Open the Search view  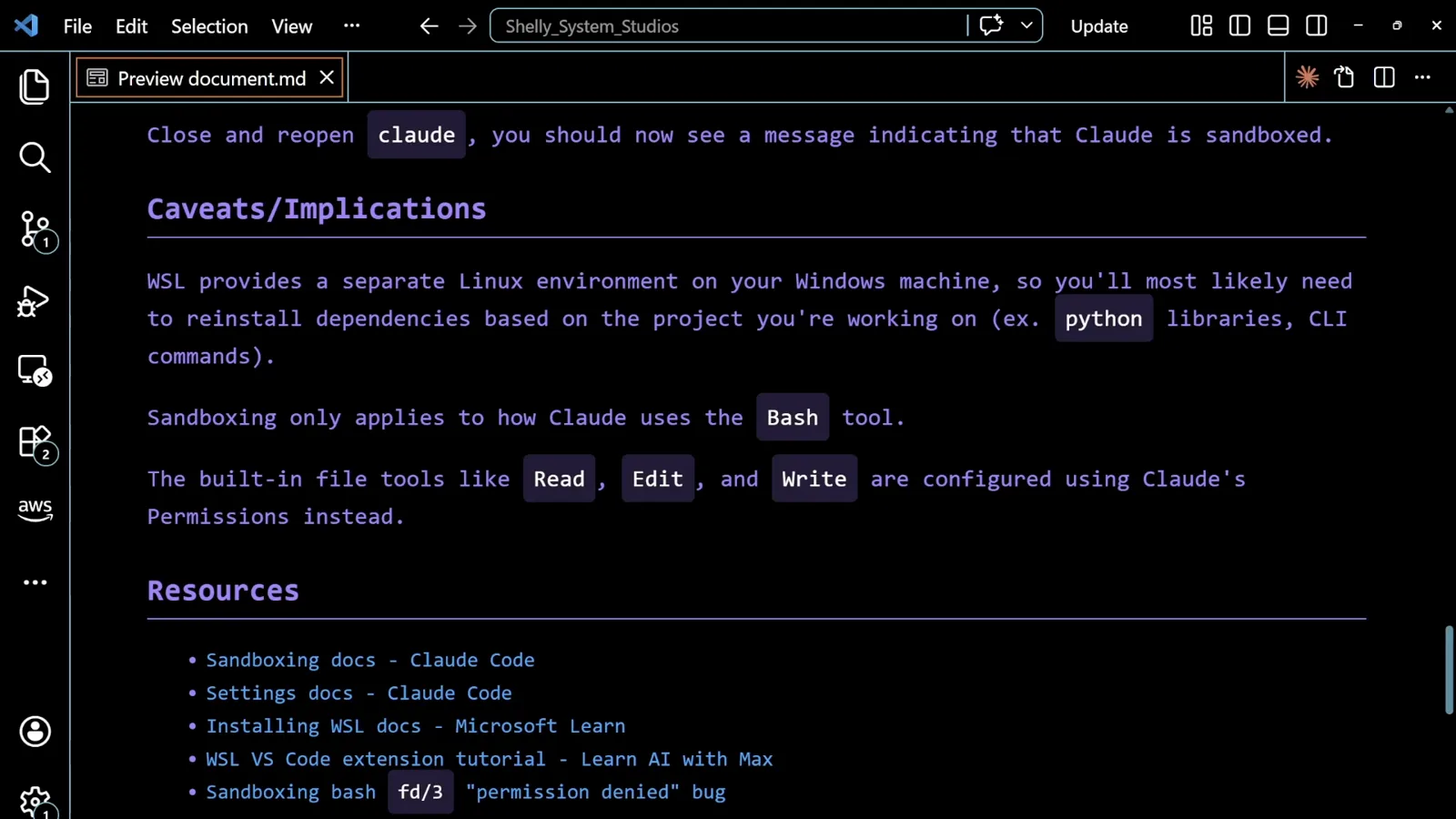click(x=35, y=157)
